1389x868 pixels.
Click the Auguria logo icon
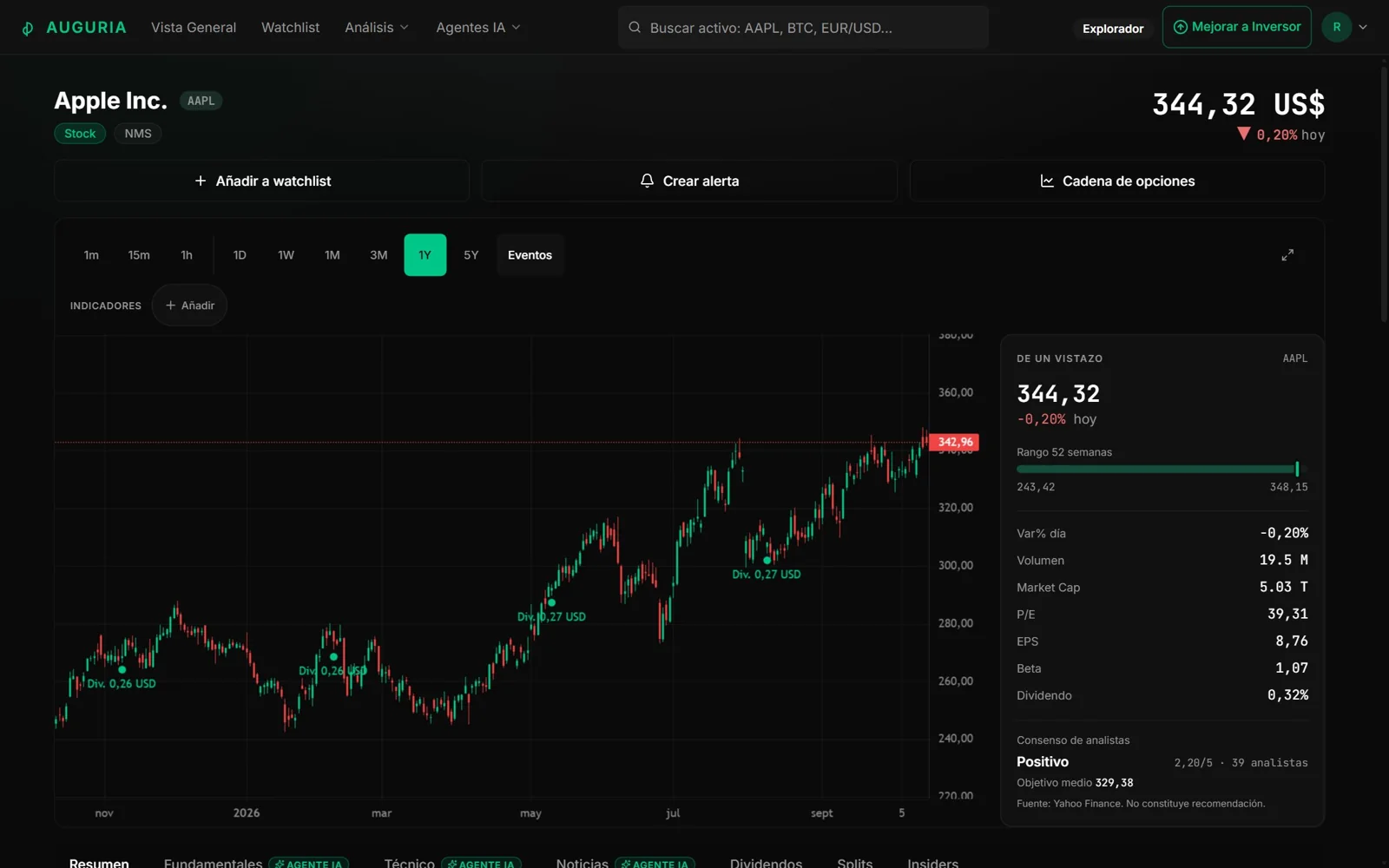28,28
